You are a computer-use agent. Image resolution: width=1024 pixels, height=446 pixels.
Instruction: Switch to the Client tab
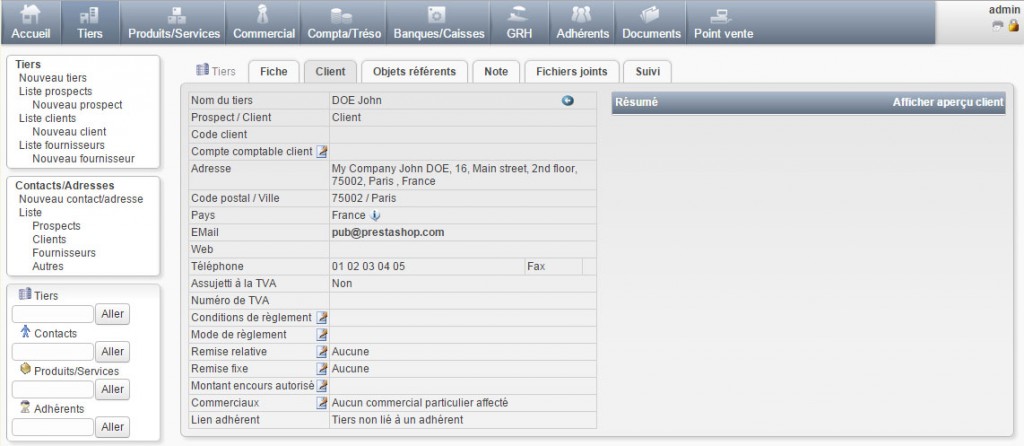[330, 72]
